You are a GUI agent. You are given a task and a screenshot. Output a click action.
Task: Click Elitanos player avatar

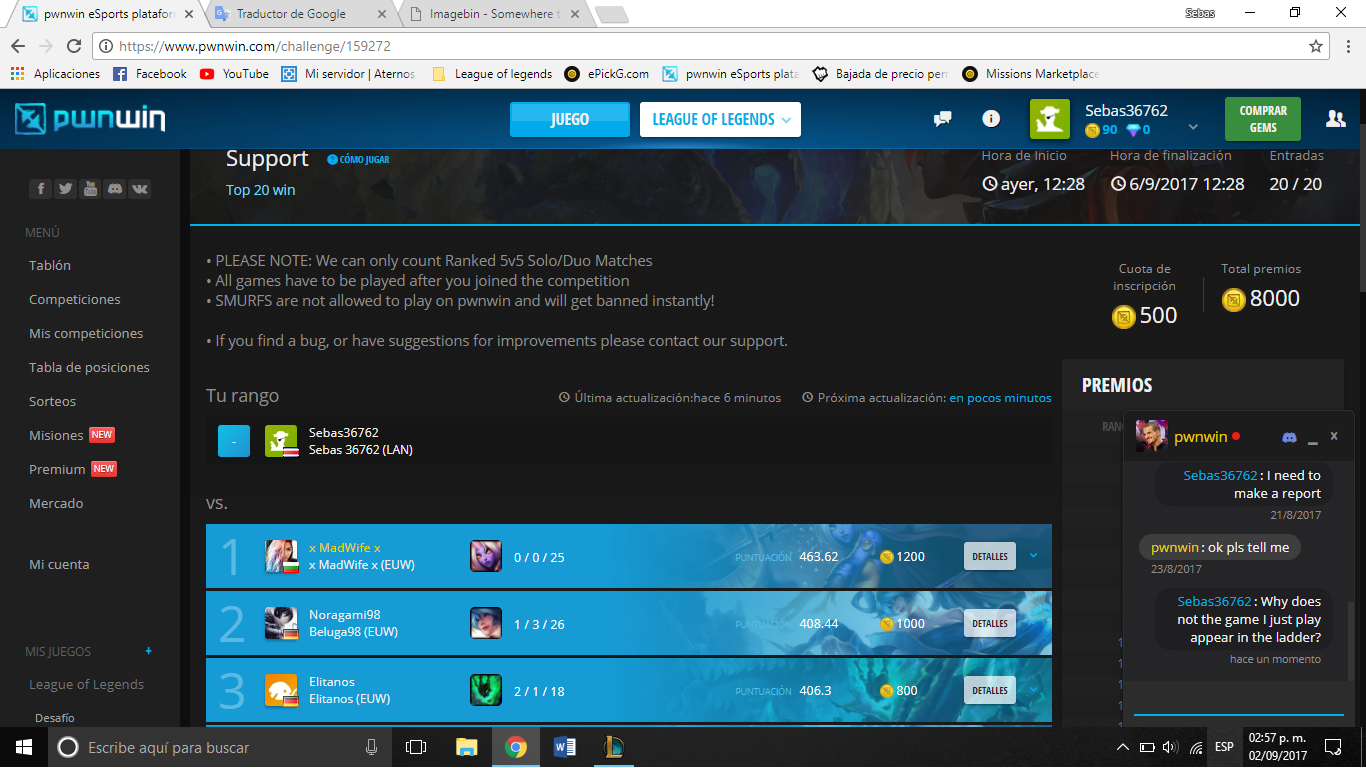tap(282, 690)
